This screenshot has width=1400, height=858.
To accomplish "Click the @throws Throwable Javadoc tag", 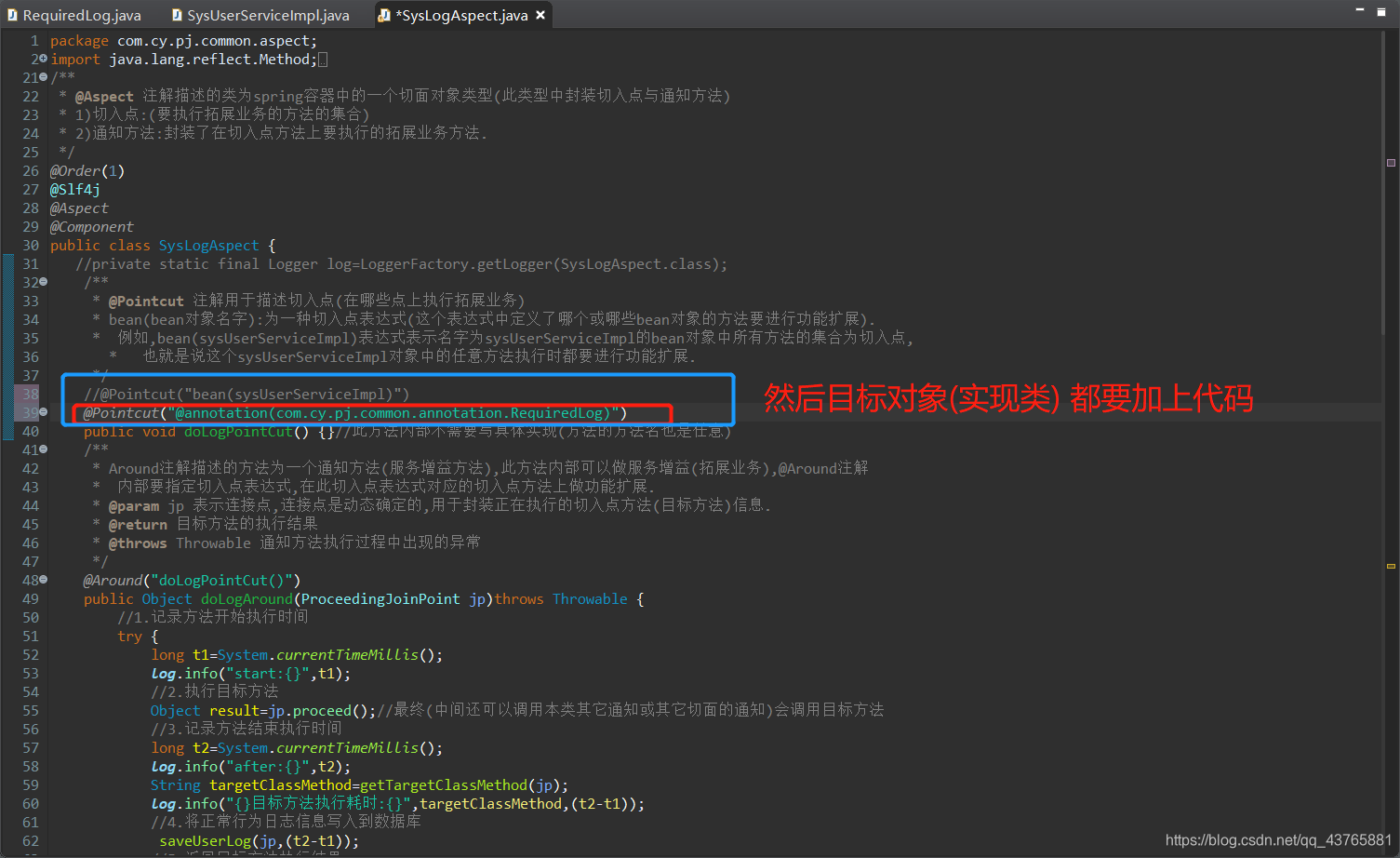I will pos(180,543).
